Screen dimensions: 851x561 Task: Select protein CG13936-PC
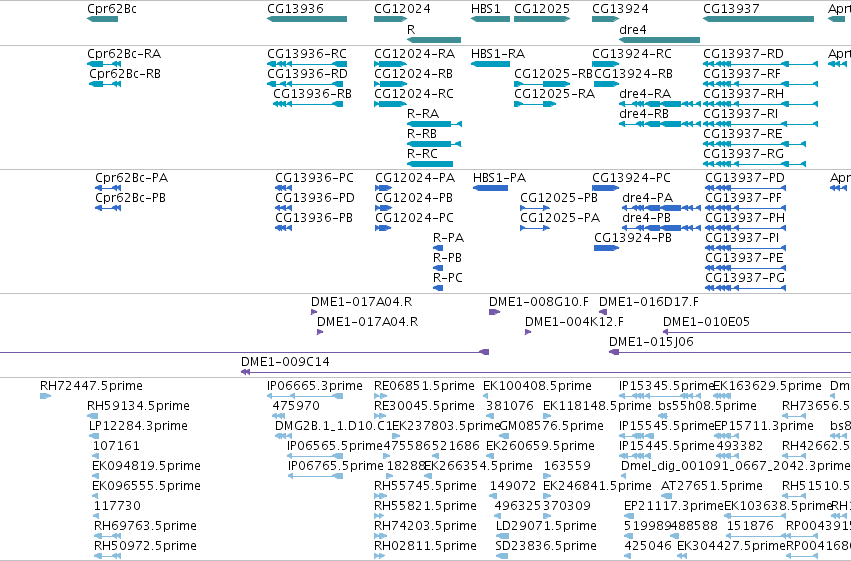(283, 188)
